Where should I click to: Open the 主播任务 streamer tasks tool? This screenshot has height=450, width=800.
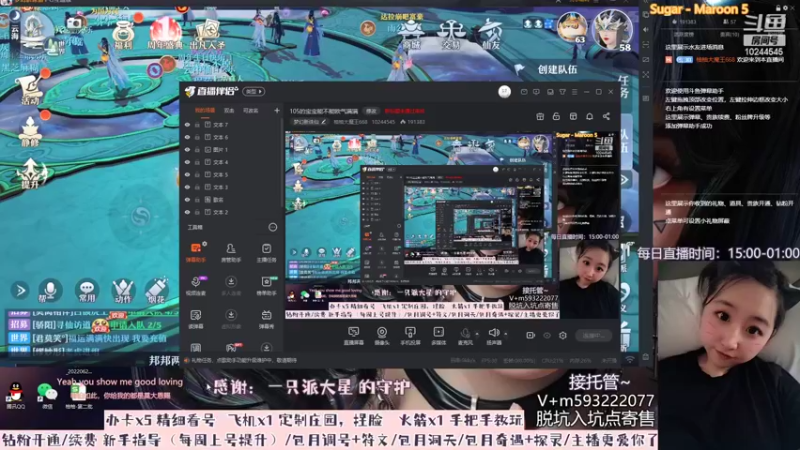(266, 252)
